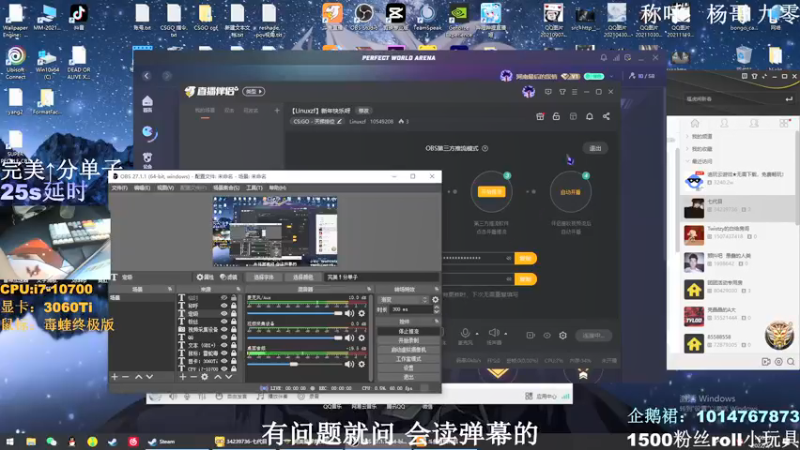800x450 pixels.
Task: Add a new scene in OBS scenes panel
Action: [114, 377]
